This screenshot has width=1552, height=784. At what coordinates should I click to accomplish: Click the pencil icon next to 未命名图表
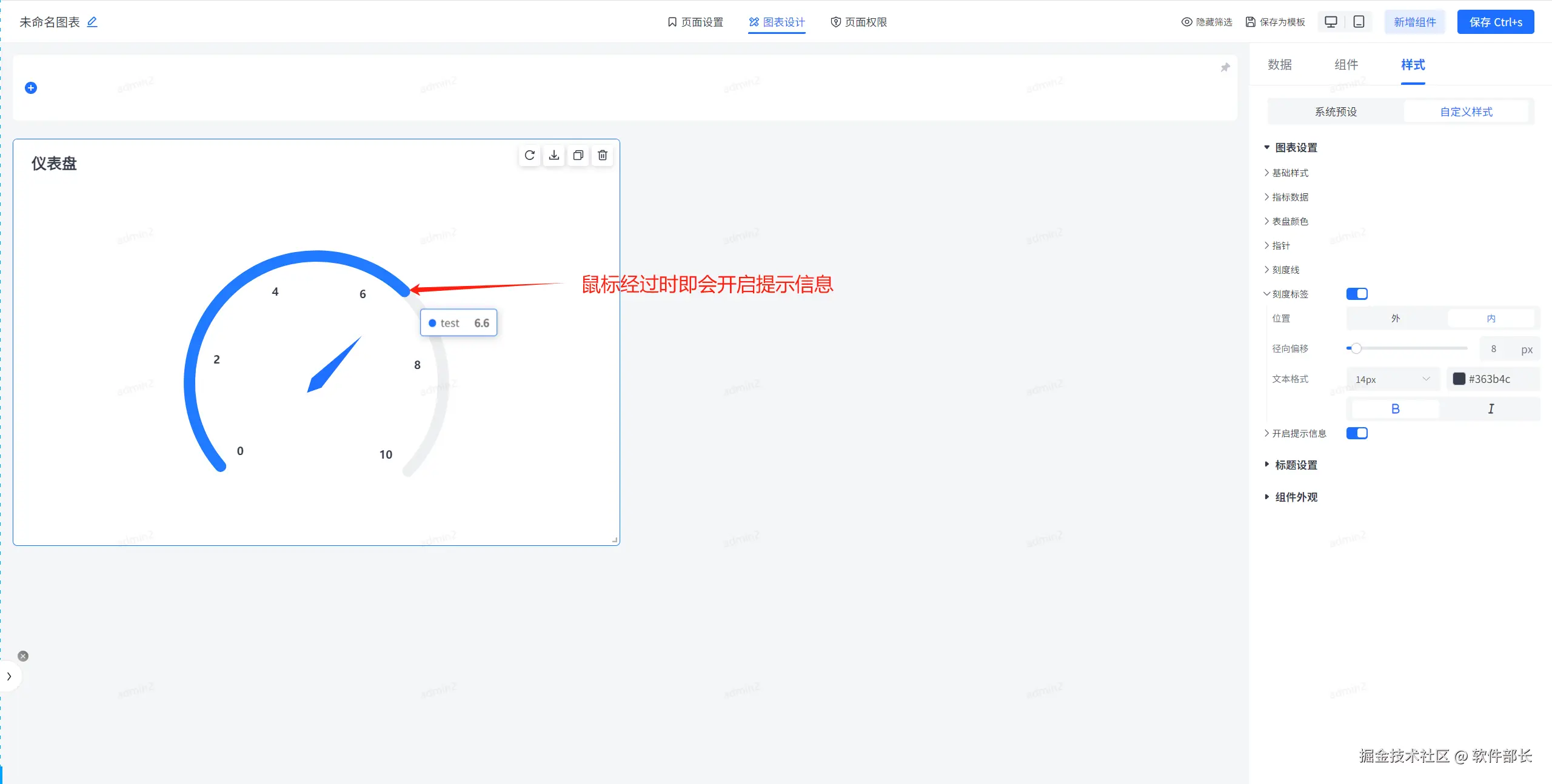pos(92,22)
